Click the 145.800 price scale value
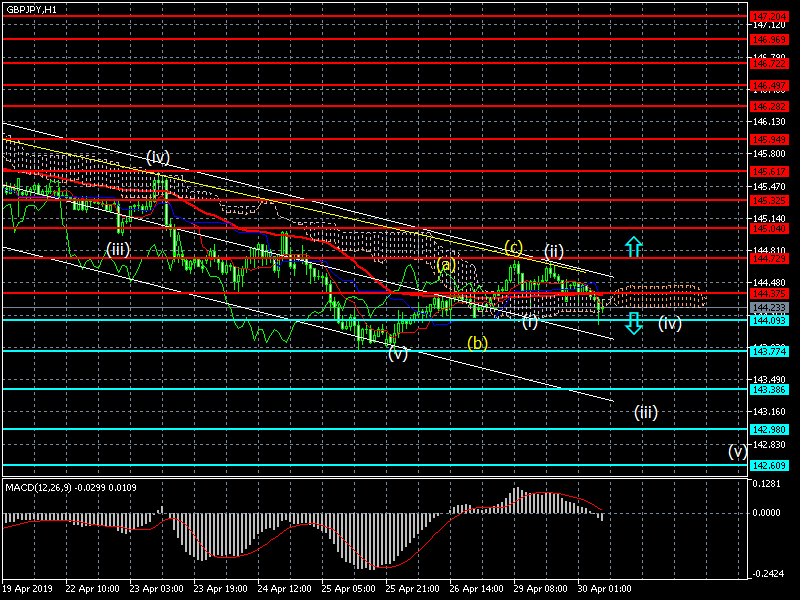Screen dimensions: 800x600 pos(769,154)
